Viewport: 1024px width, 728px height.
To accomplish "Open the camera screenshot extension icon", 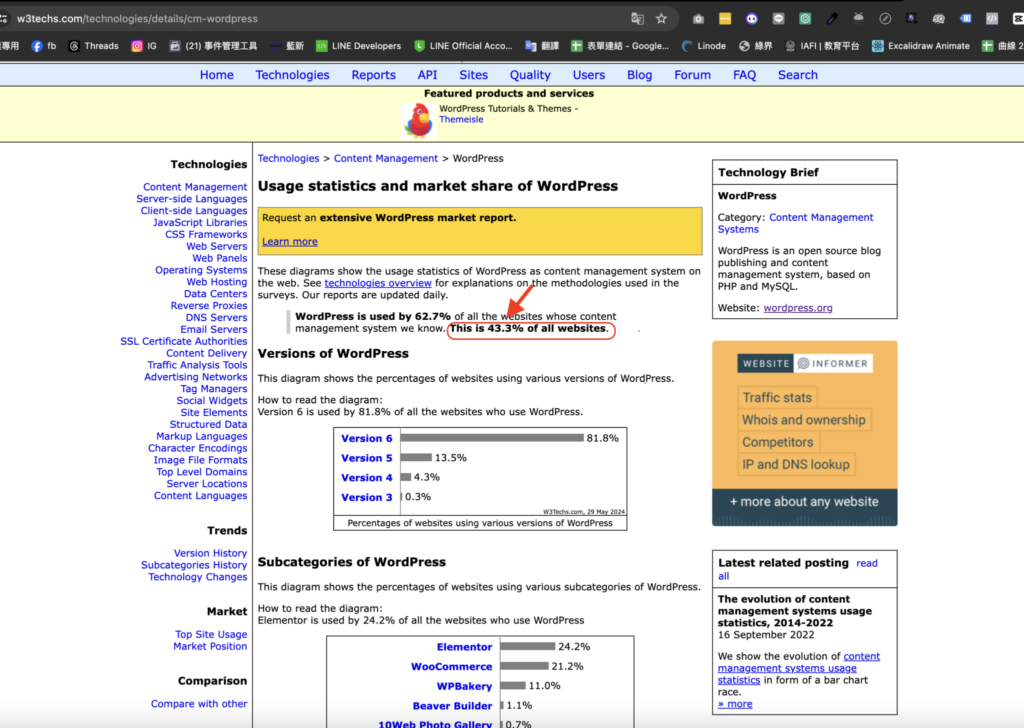I will tap(698, 18).
